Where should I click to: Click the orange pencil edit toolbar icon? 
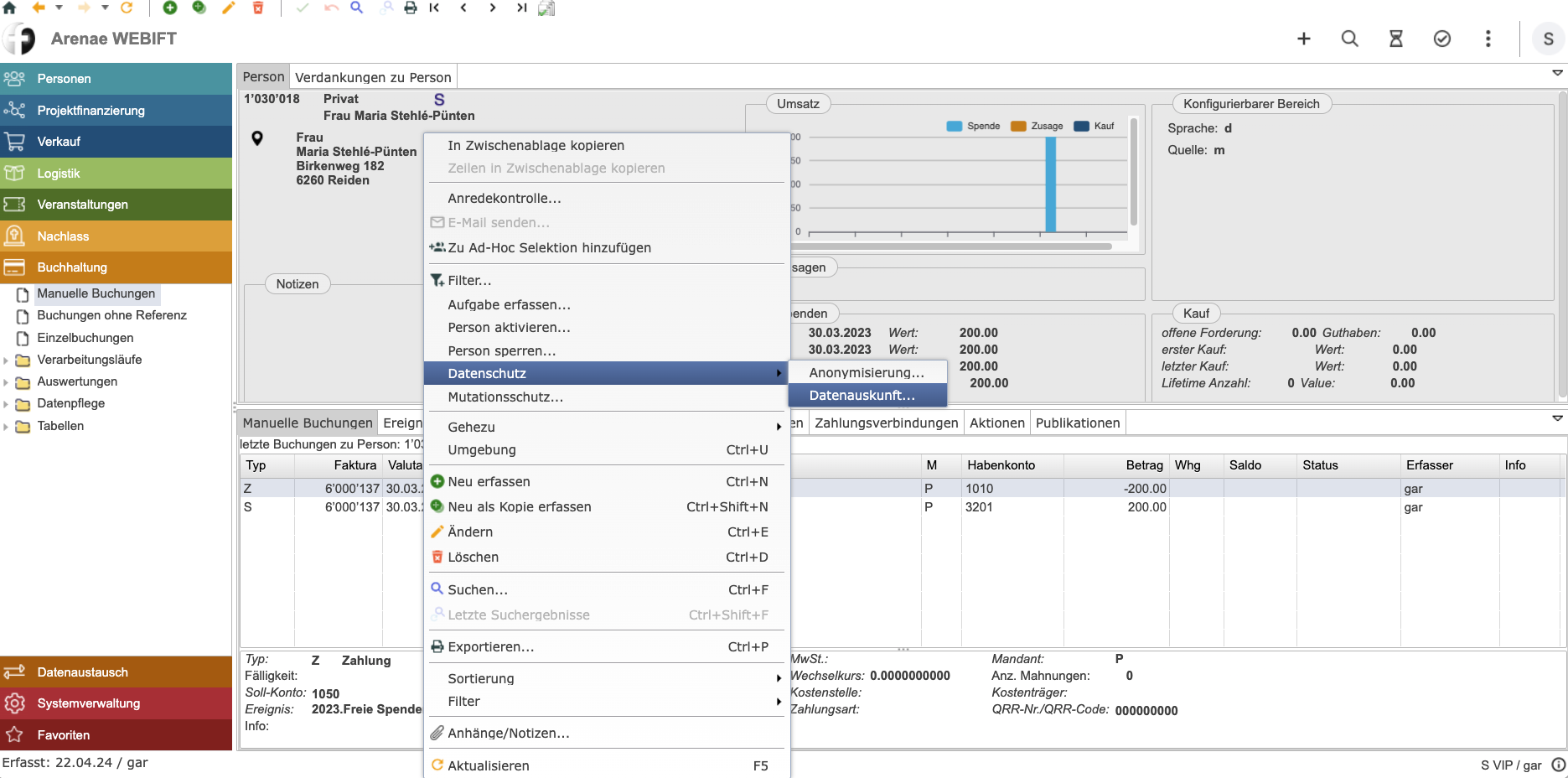point(228,8)
